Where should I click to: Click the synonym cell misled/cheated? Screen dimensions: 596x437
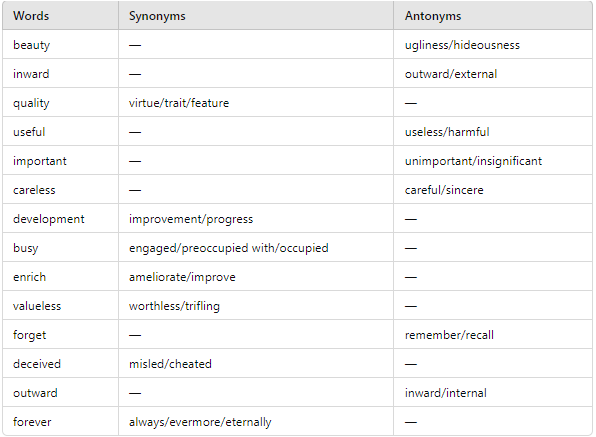[170, 364]
